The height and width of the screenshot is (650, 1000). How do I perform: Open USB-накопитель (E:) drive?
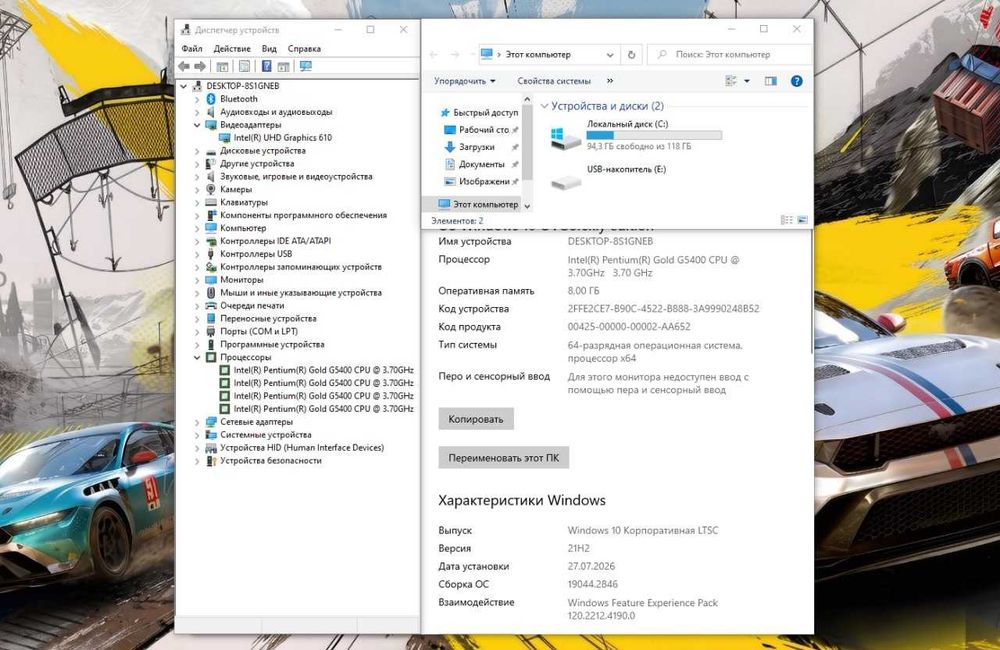click(608, 177)
